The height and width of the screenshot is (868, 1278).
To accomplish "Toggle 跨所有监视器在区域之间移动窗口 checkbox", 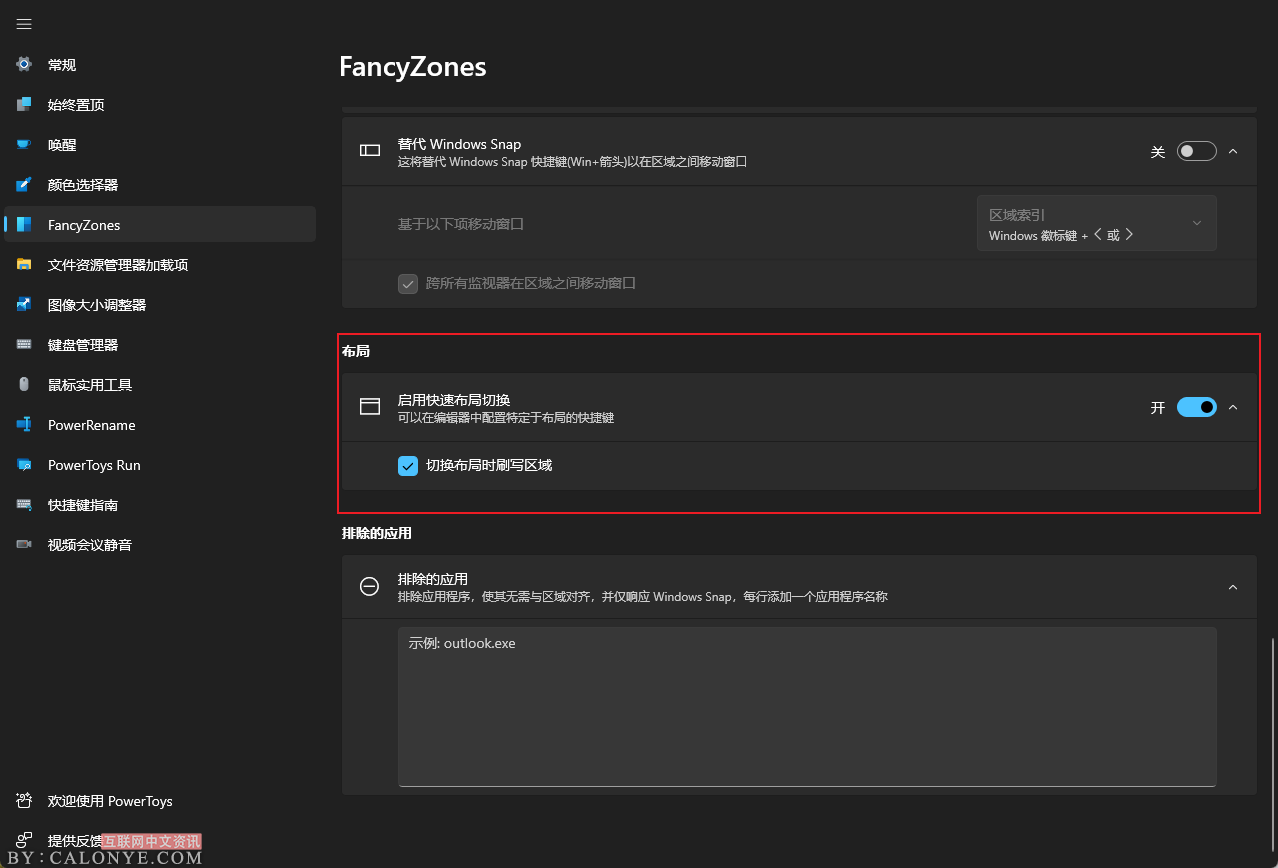I will point(408,283).
